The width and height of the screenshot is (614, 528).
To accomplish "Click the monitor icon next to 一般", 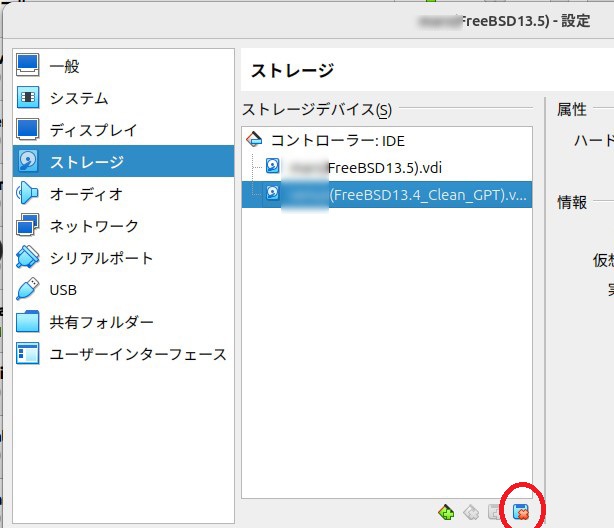I will (x=28, y=65).
